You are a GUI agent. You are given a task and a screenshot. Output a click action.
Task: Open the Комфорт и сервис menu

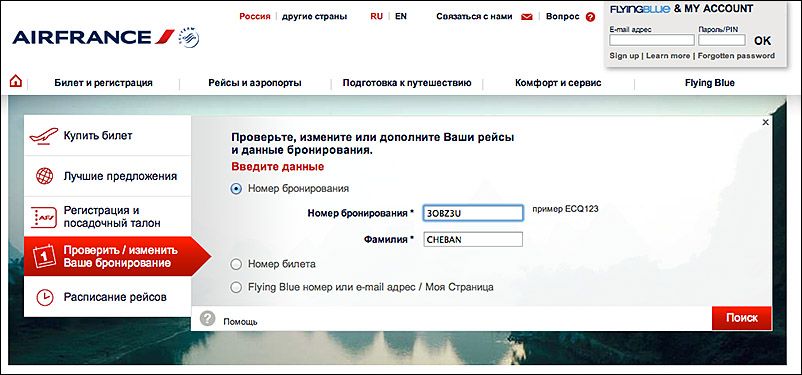558,83
